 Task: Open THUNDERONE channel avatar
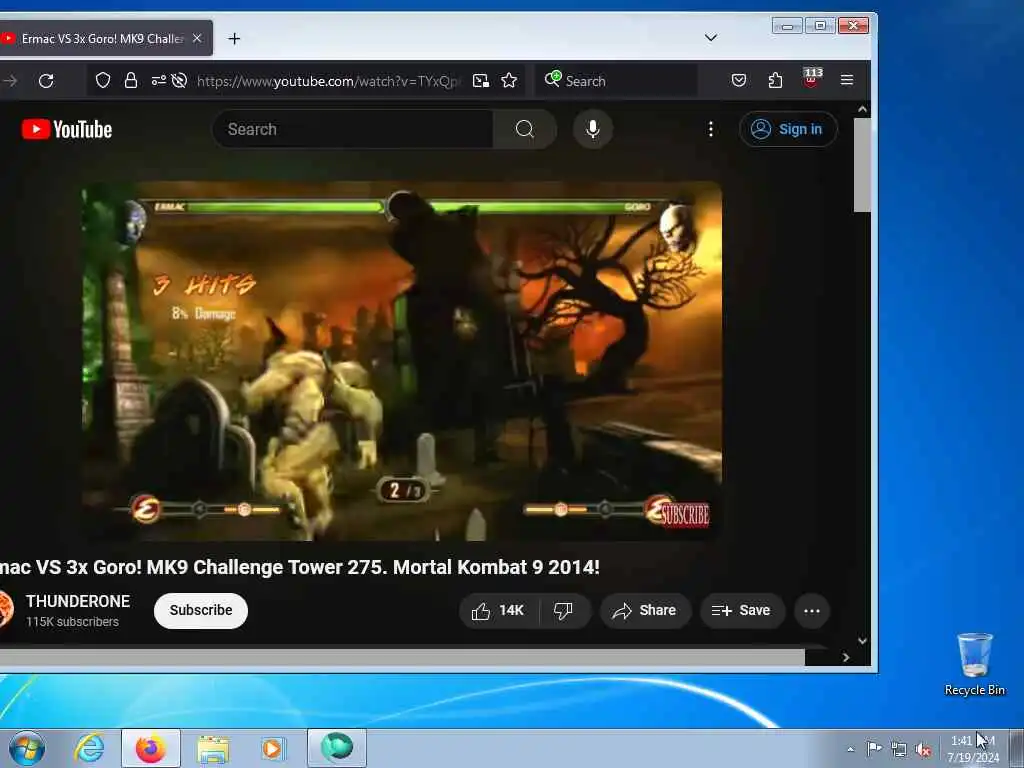coord(5,609)
